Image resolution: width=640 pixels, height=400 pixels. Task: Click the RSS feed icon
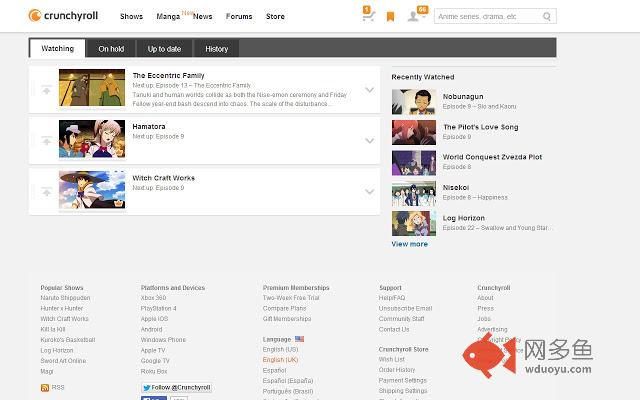45,388
